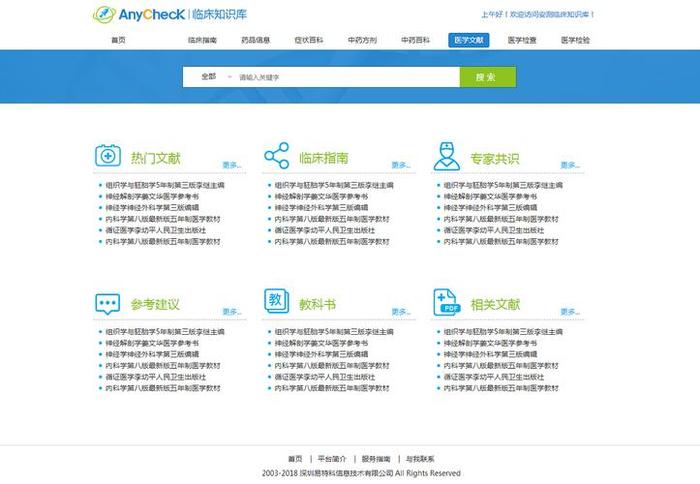
Task: Click 更多 in the 热门文献 section
Action: click(x=232, y=165)
